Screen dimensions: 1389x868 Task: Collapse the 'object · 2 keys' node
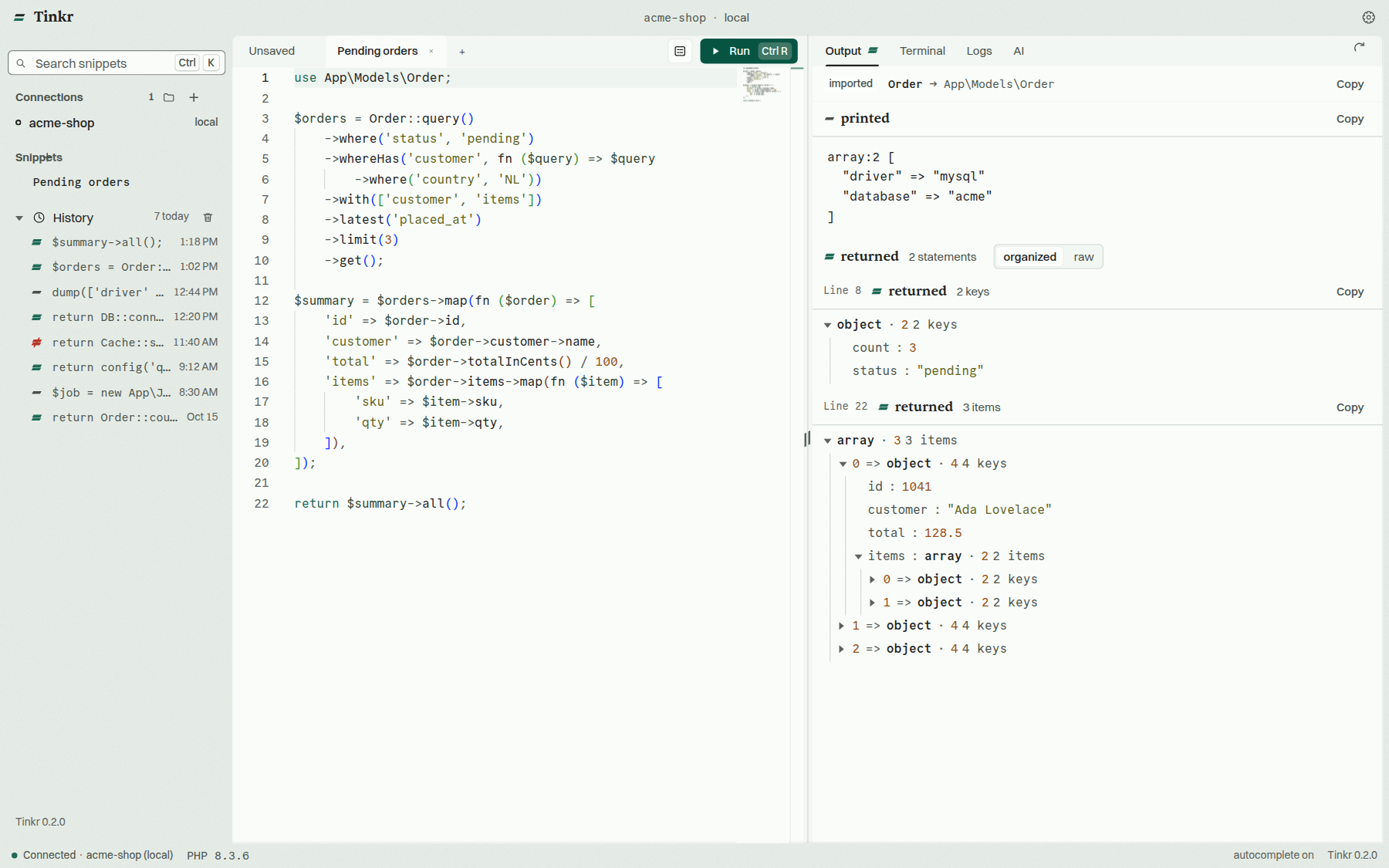827,326
